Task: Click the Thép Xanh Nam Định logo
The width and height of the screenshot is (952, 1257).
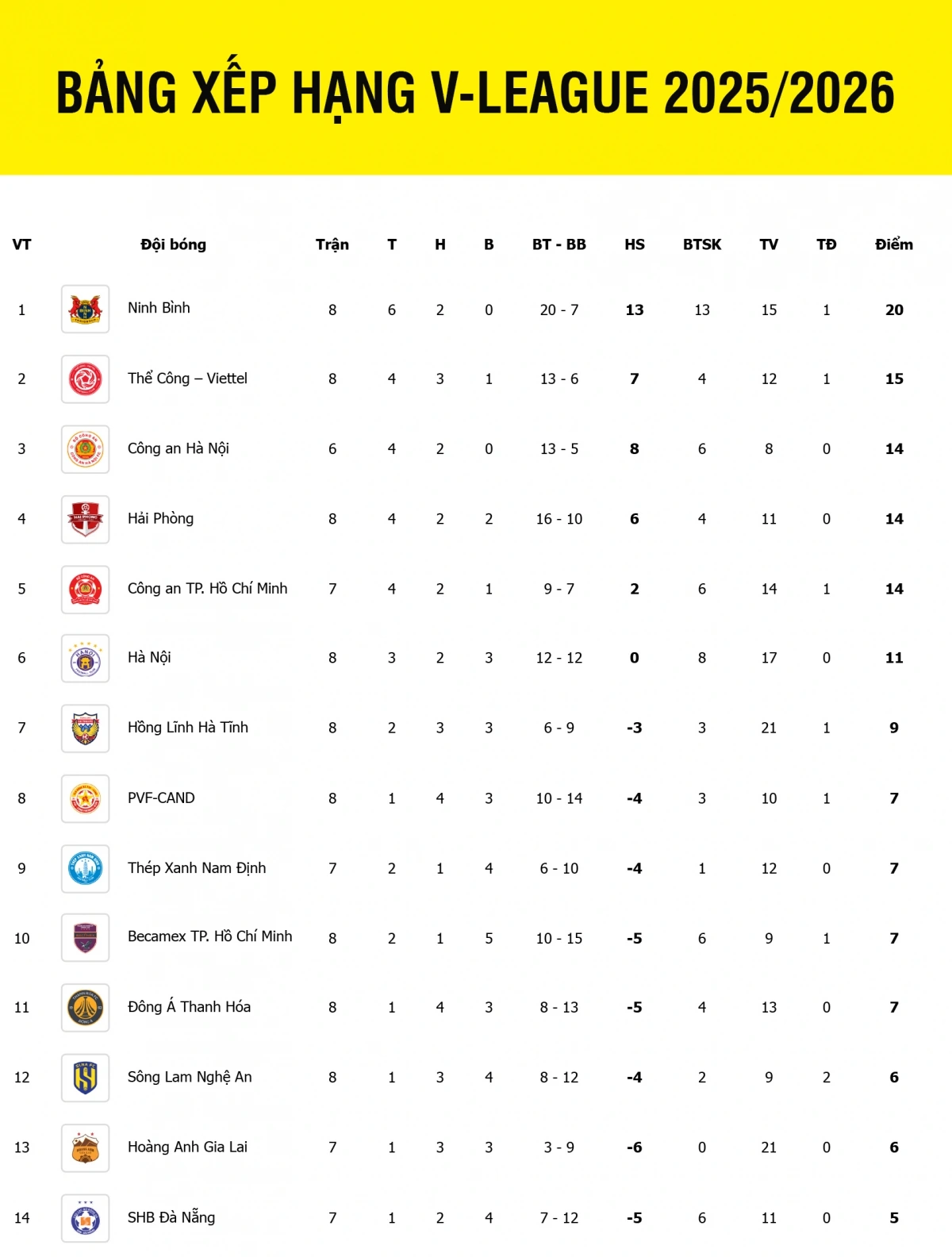Action: (85, 868)
